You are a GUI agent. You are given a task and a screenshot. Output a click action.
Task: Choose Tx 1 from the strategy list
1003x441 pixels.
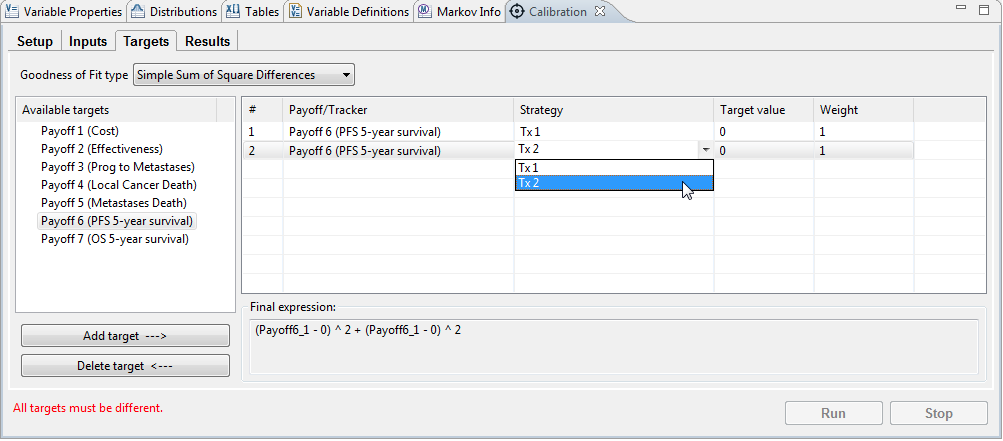[x=613, y=168]
